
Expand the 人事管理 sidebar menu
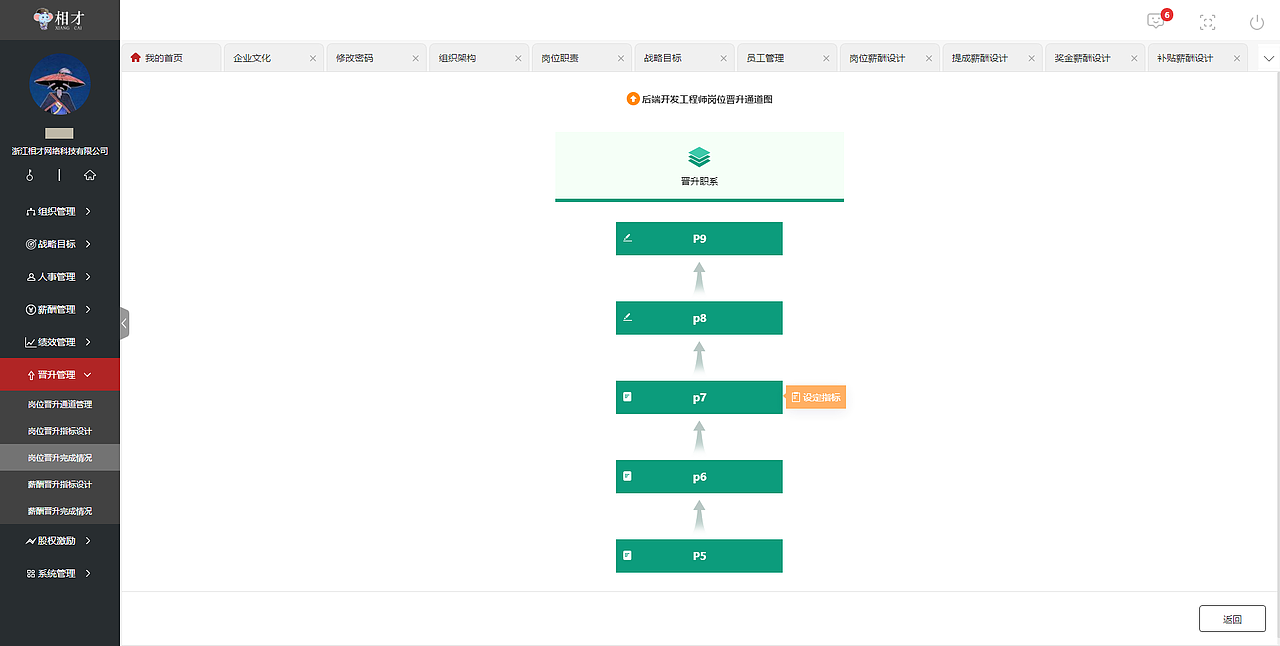point(60,277)
